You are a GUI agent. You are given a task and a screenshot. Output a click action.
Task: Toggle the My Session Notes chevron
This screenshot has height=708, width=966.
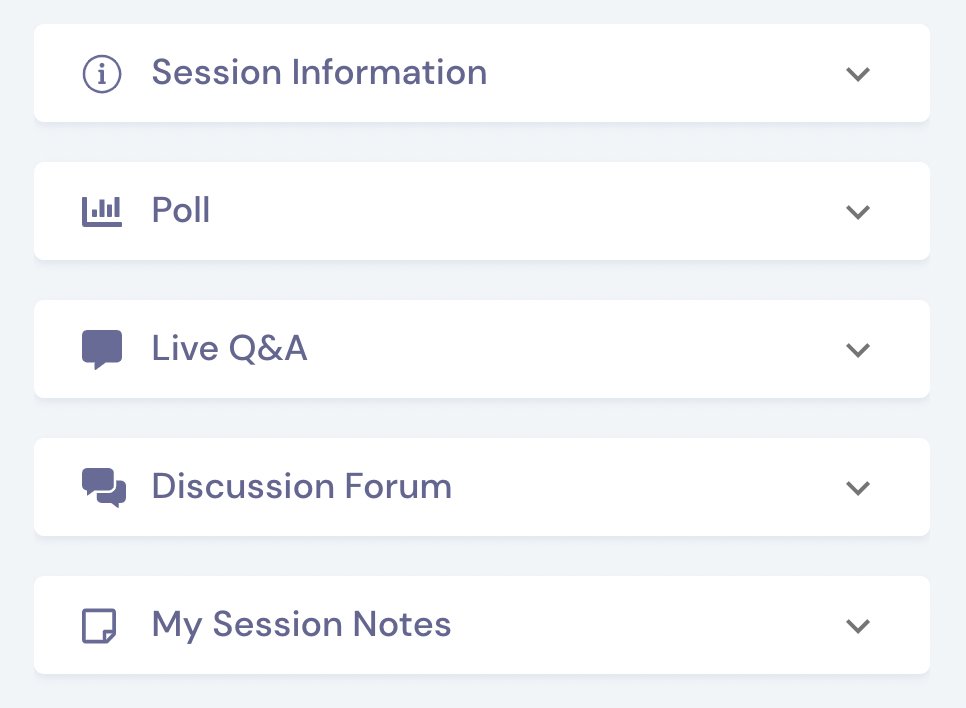858,626
